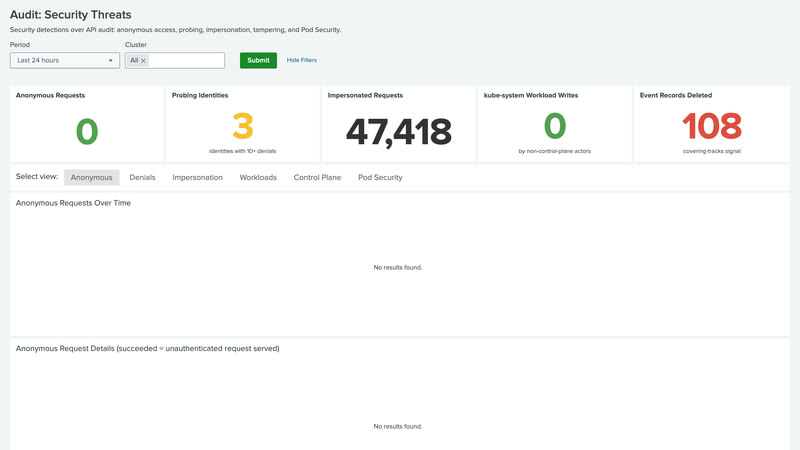Click the Audit: Security Threats dashboard title
Viewport: 800px width, 450px height.
tap(70, 15)
